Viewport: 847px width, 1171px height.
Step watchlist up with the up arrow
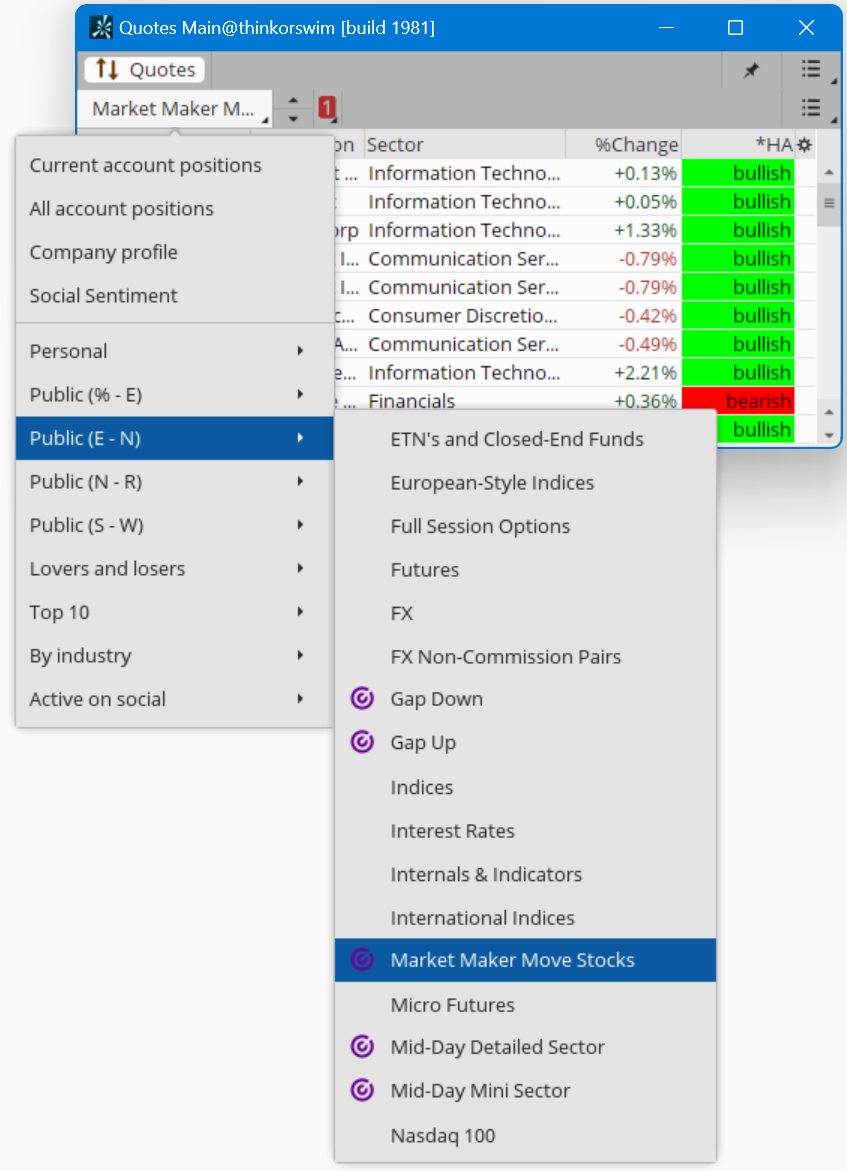coord(294,99)
